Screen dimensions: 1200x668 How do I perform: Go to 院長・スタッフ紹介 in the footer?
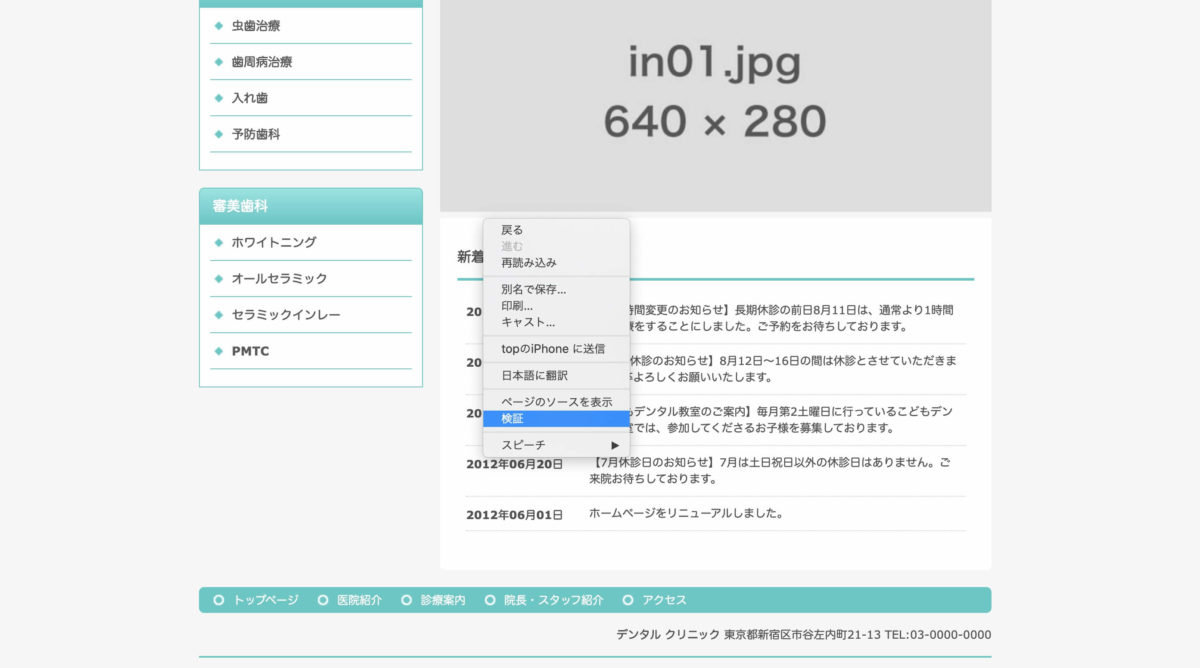pos(553,600)
